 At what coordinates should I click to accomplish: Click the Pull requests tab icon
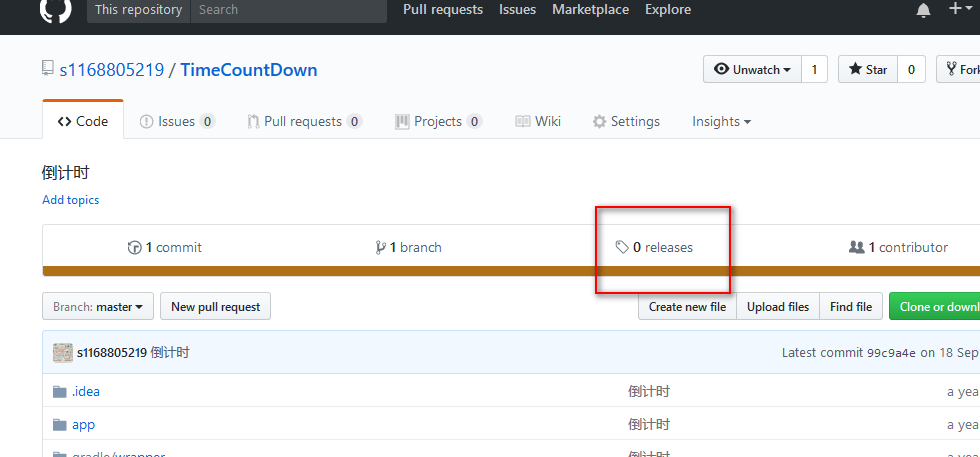253,121
